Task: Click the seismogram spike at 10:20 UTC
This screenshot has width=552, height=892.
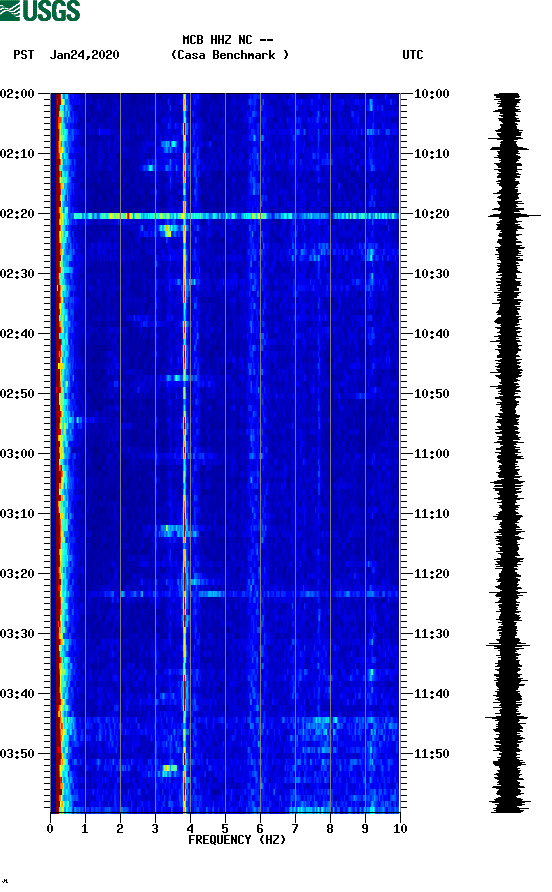Action: pos(515,216)
